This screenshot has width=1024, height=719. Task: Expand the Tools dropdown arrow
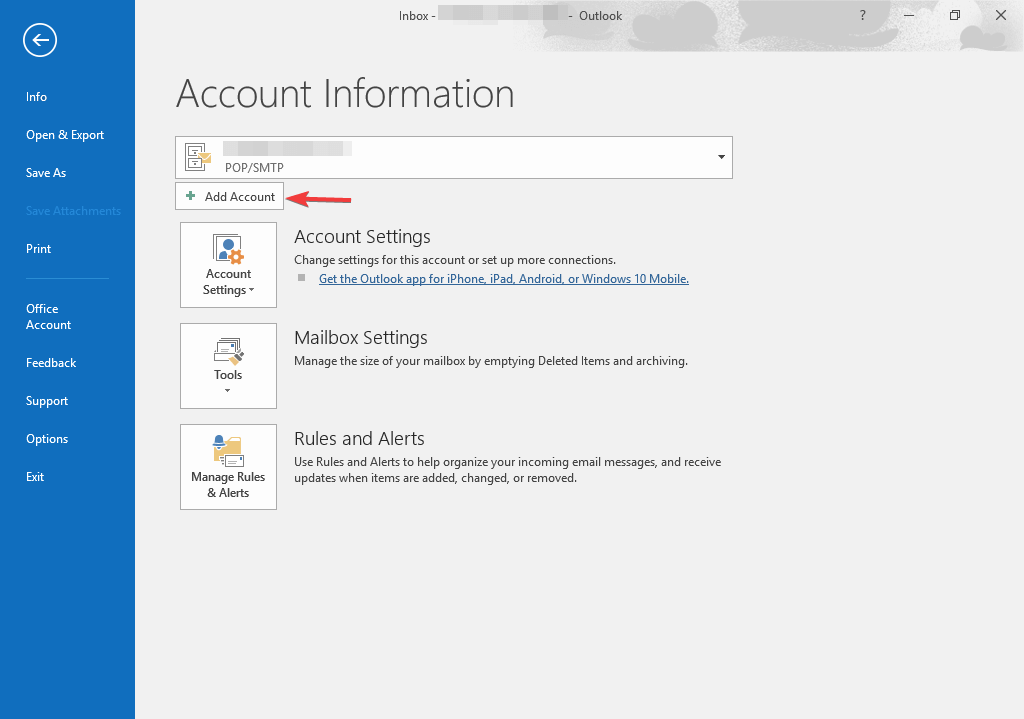pyautogui.click(x=227, y=391)
